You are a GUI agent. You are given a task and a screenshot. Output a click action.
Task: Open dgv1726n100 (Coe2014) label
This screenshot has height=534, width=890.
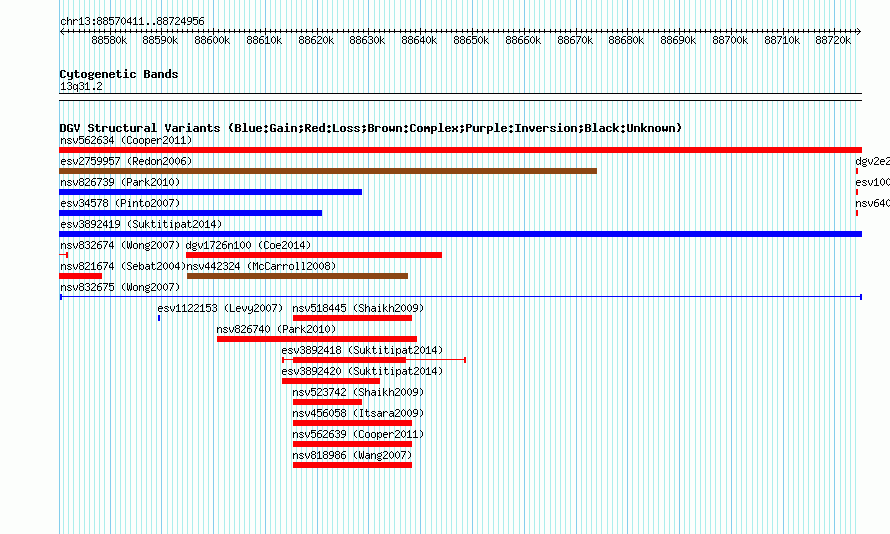point(249,245)
